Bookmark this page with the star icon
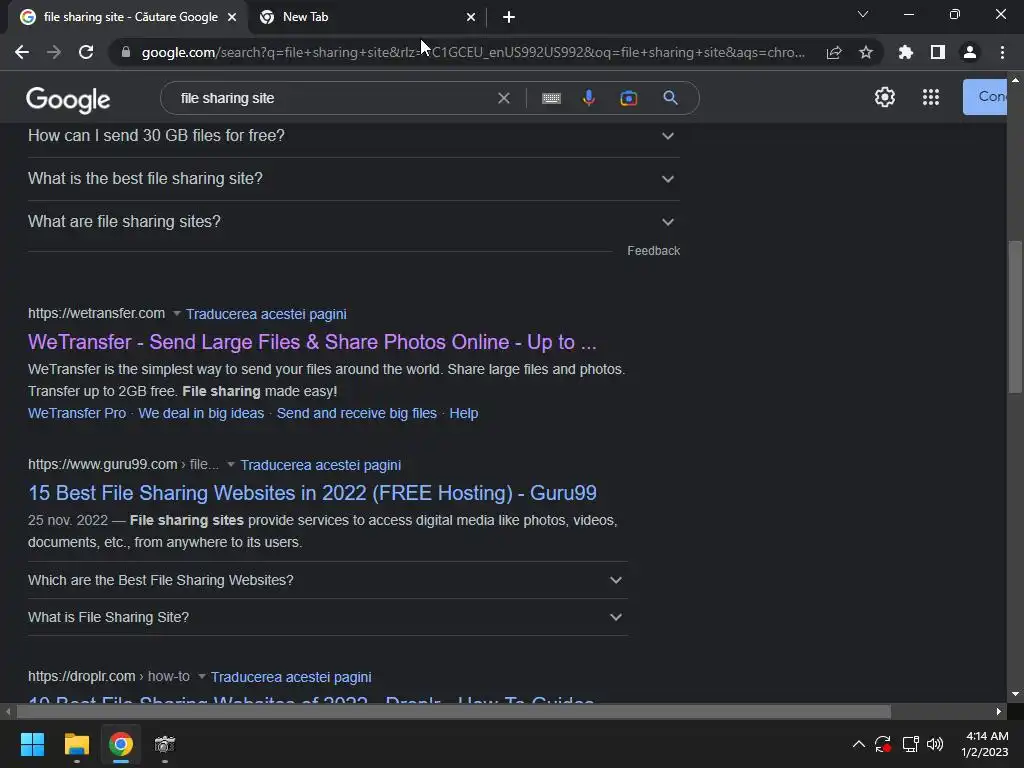 866,52
